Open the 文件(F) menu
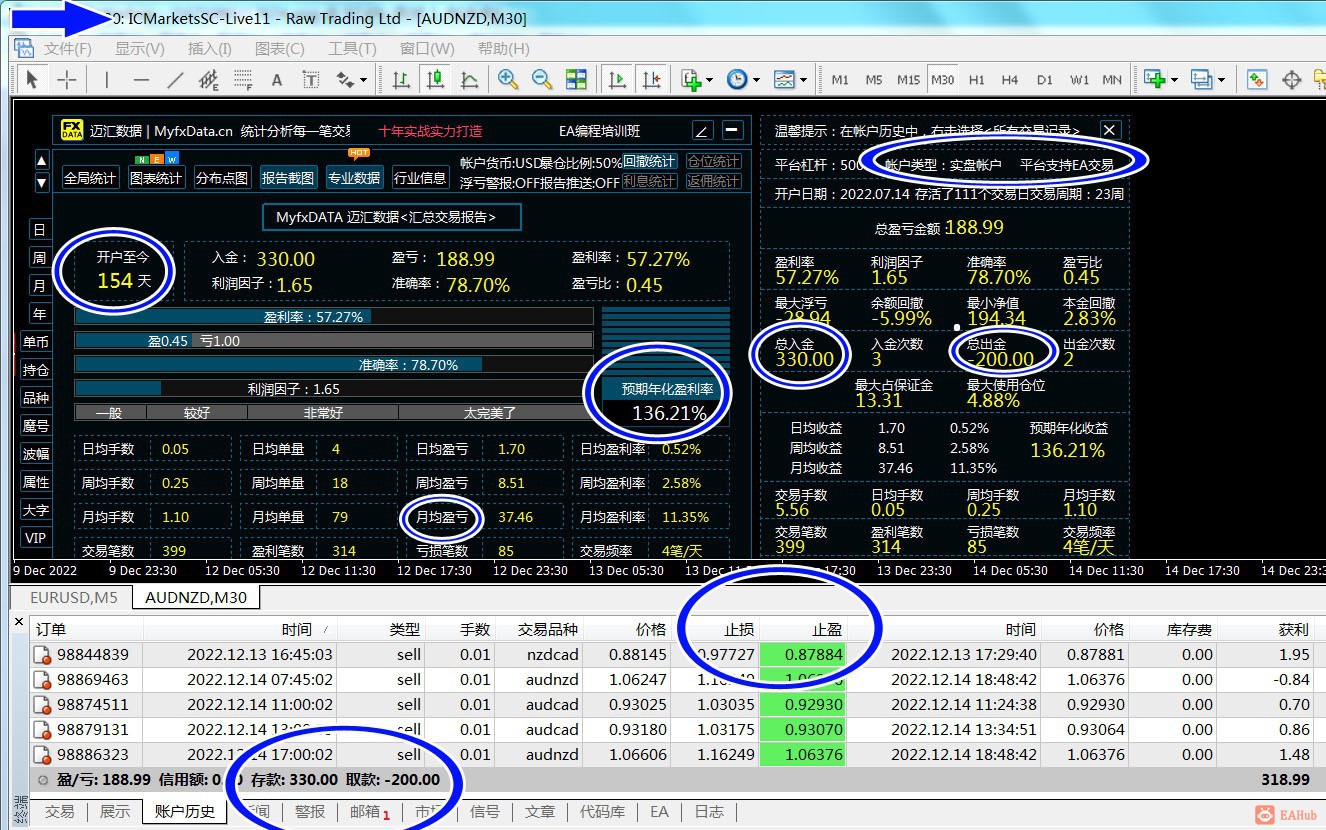 click(67, 49)
